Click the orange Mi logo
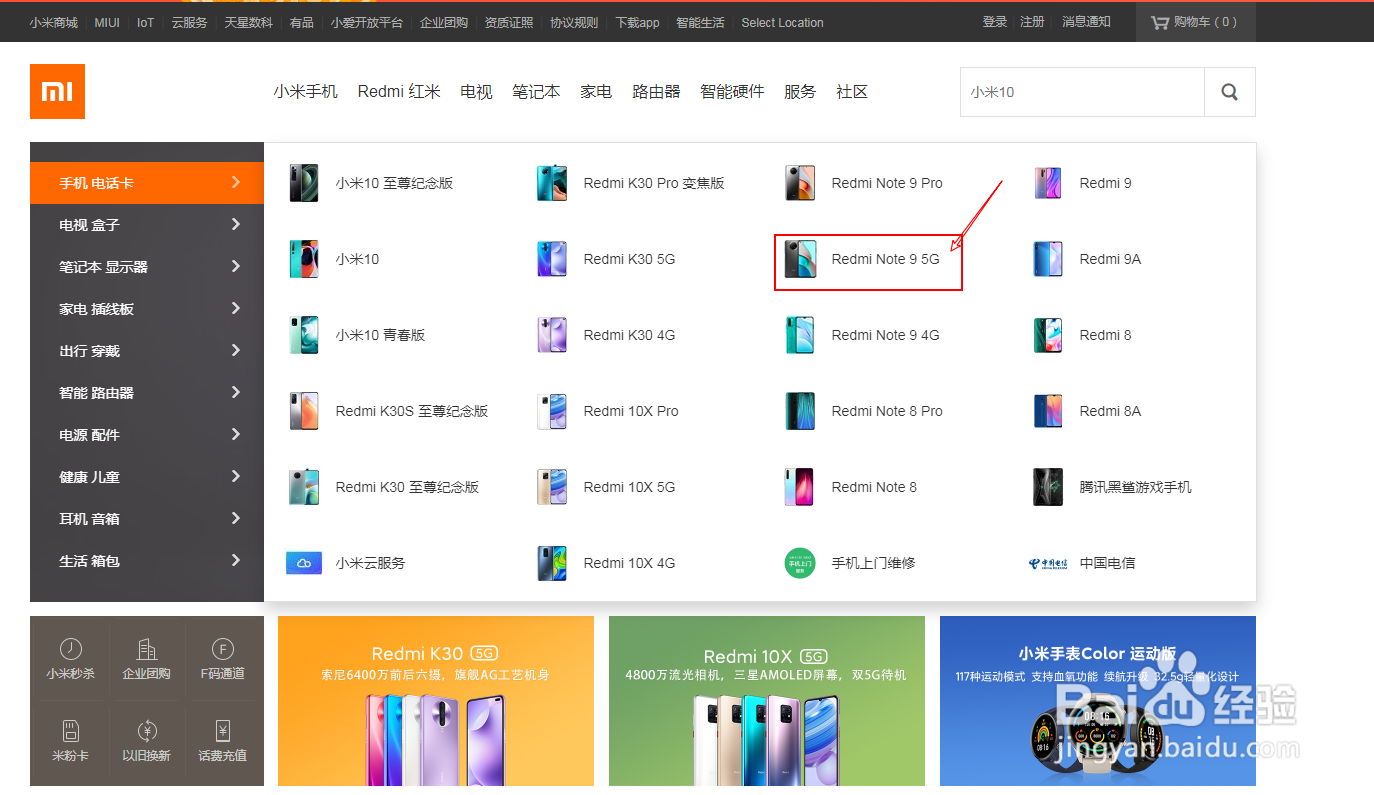The width and height of the screenshot is (1374, 795). tap(57, 91)
